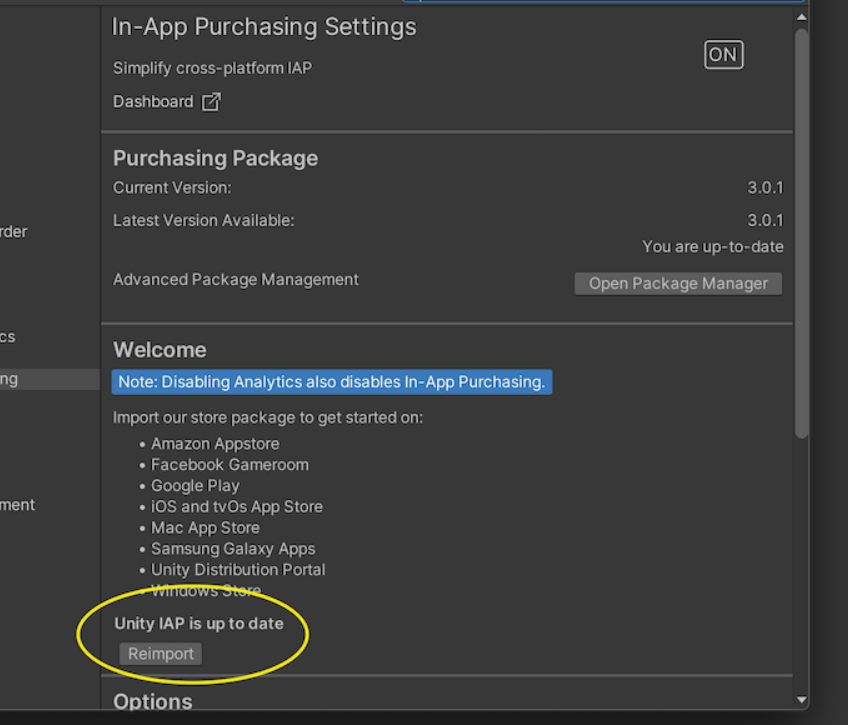Viewport: 848px width, 725px height.
Task: Click the Dashboard link text
Action: click(x=153, y=102)
